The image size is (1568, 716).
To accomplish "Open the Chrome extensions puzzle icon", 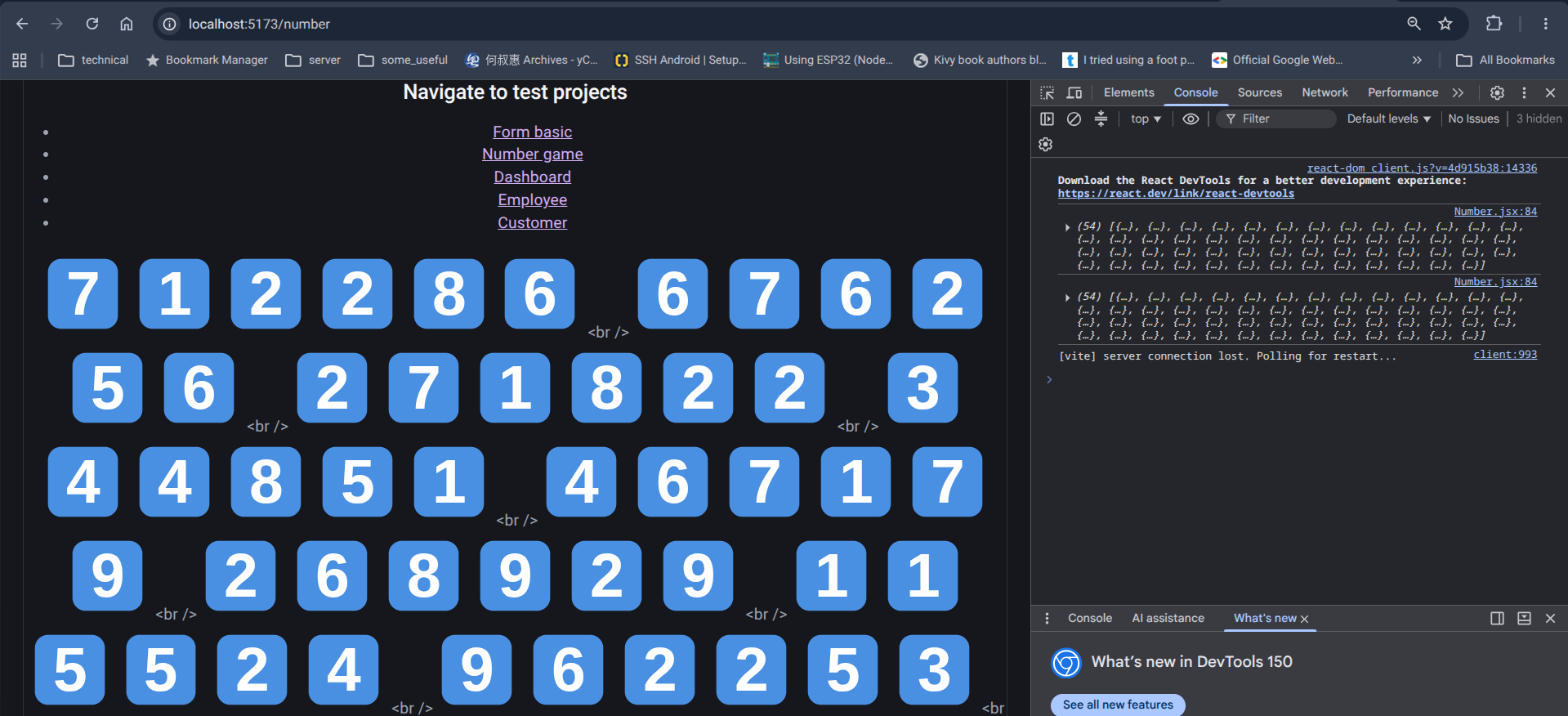I will coord(1494,24).
